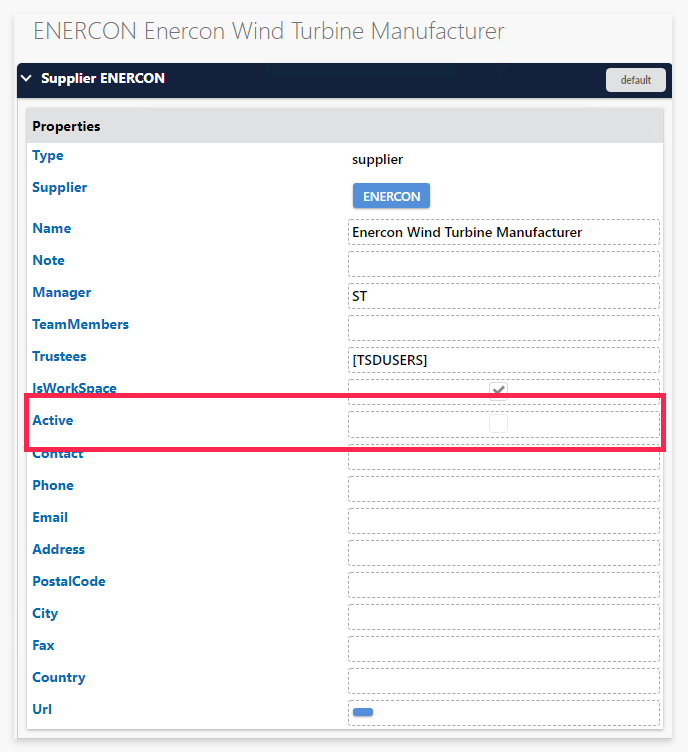Click the blue Url link pill
The image size is (688, 752).
click(x=363, y=712)
